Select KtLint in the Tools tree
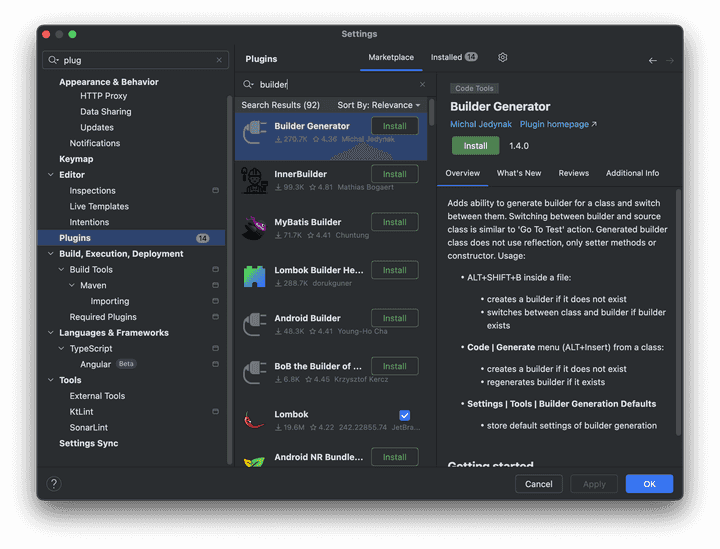Screen dimensions: 720x549 (82, 412)
